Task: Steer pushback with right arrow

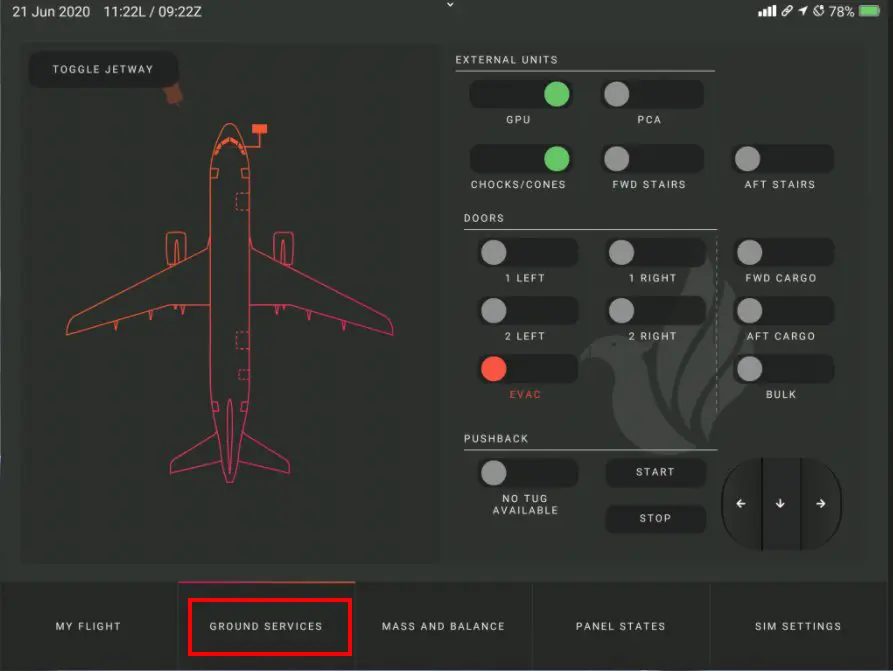Action: pos(821,504)
